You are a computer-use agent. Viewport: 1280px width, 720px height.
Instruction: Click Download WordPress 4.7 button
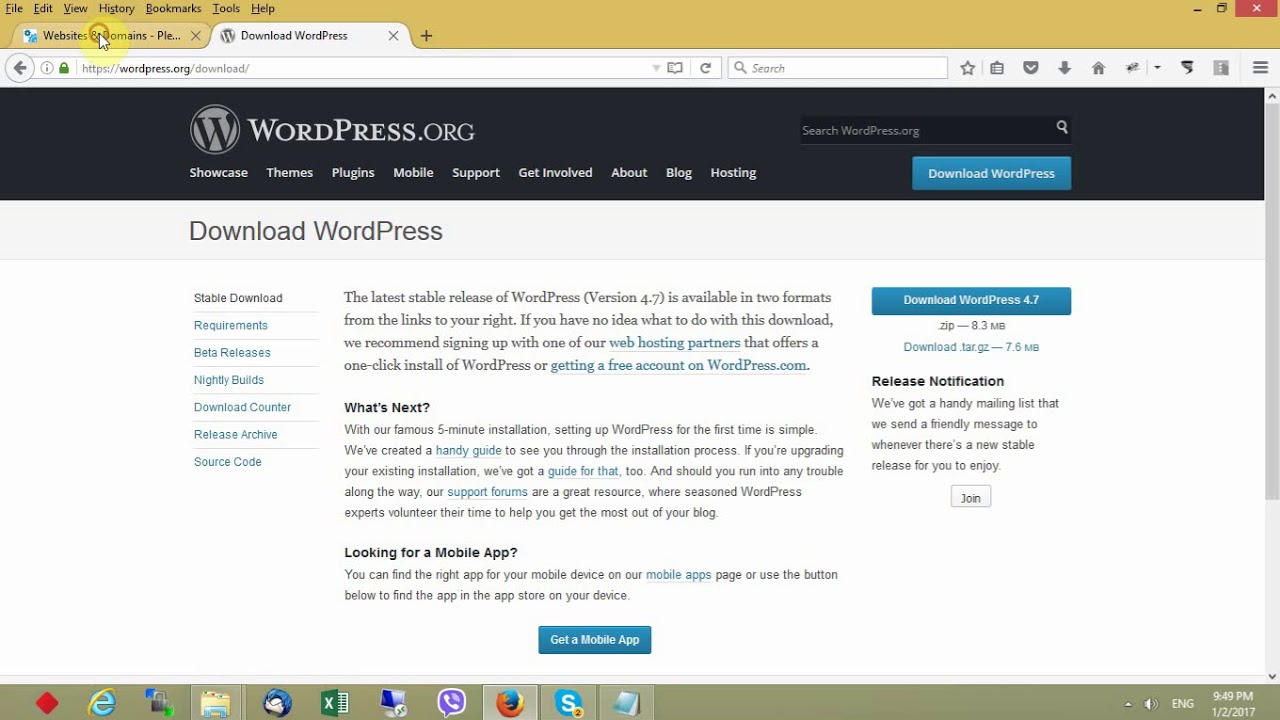click(x=971, y=300)
